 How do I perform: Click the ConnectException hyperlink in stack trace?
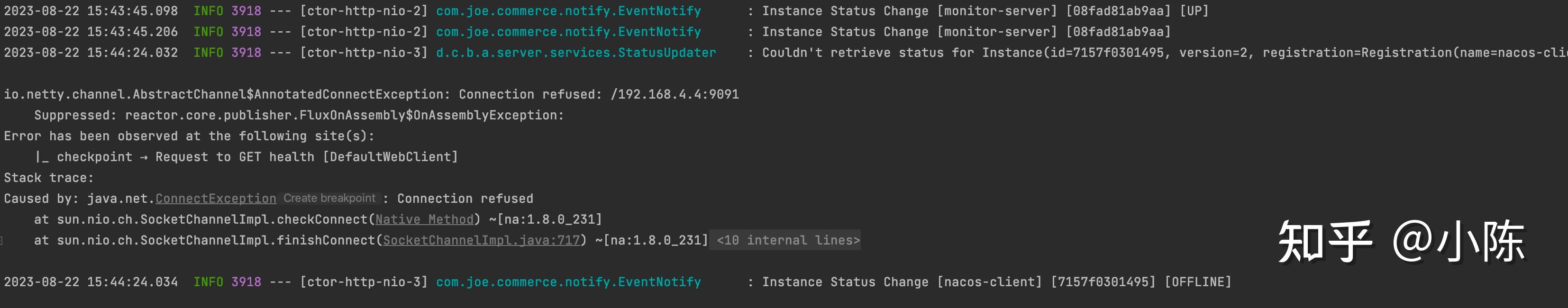tap(216, 199)
